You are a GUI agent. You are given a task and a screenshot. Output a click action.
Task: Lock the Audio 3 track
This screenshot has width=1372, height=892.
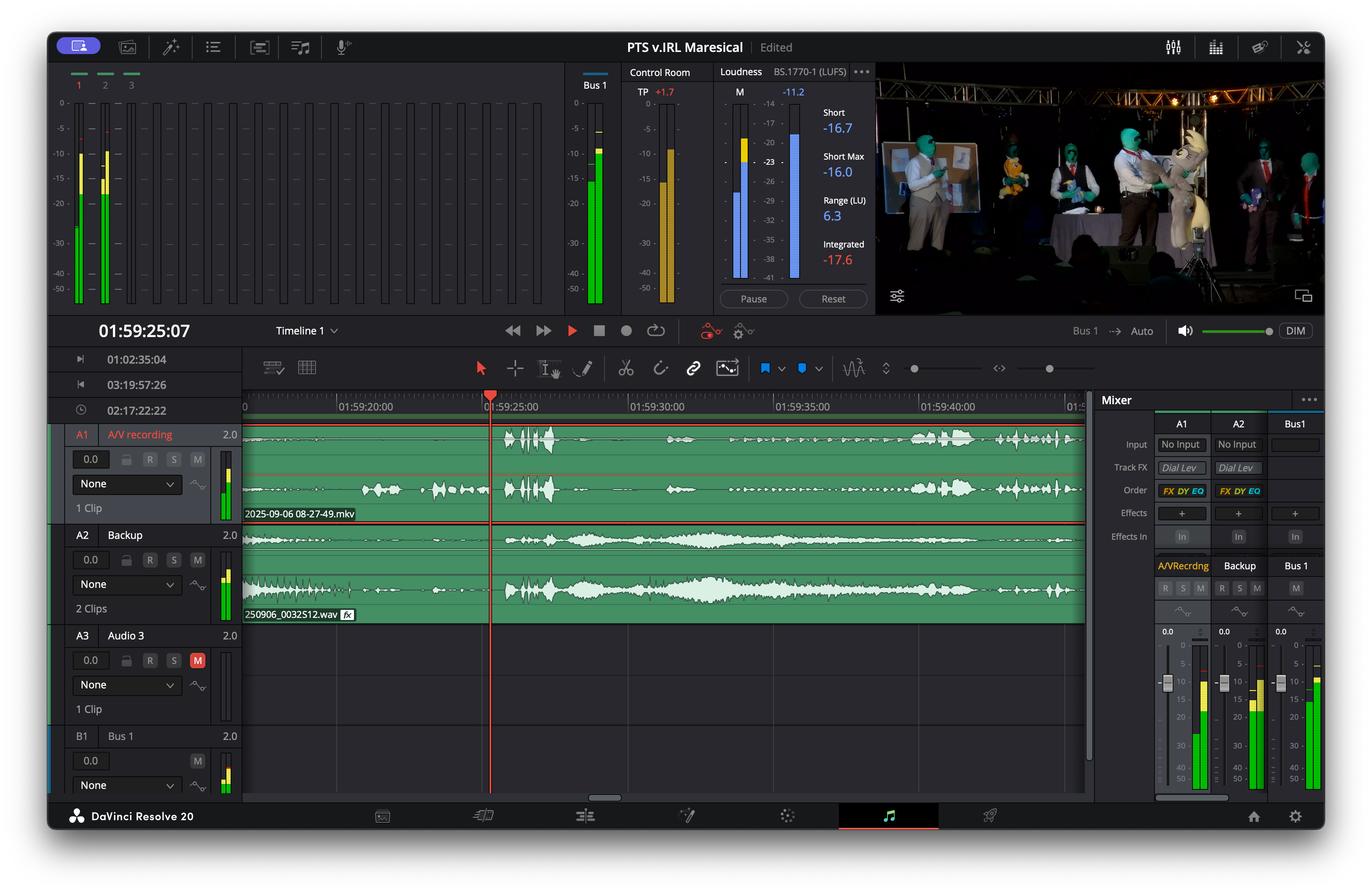[126, 661]
